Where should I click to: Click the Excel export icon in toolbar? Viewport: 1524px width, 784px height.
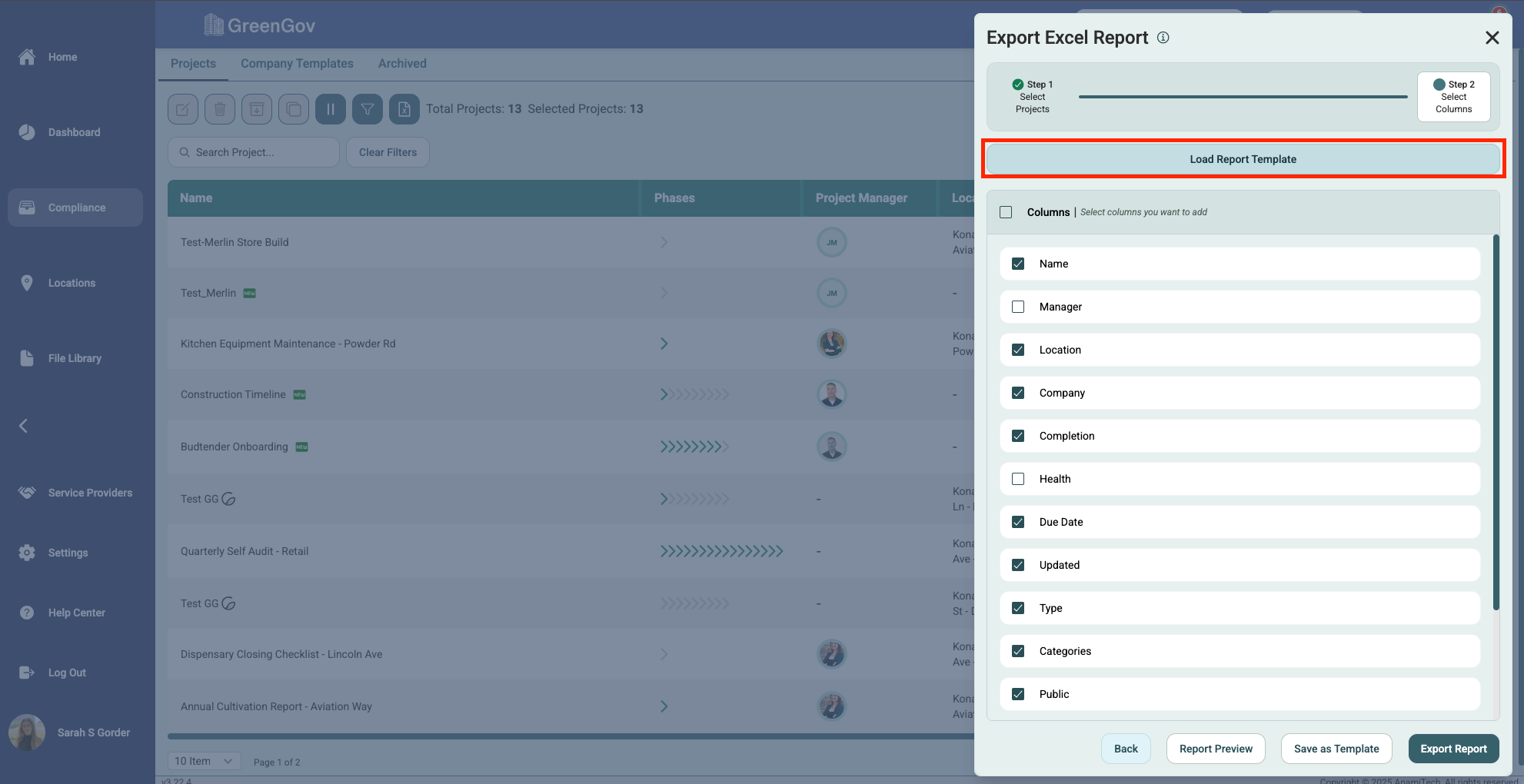click(404, 109)
